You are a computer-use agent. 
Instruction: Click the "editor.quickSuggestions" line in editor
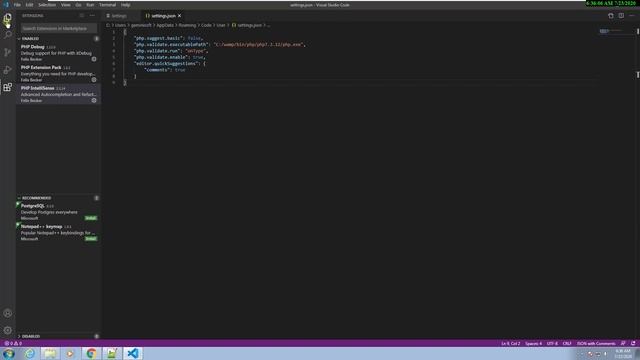169,64
